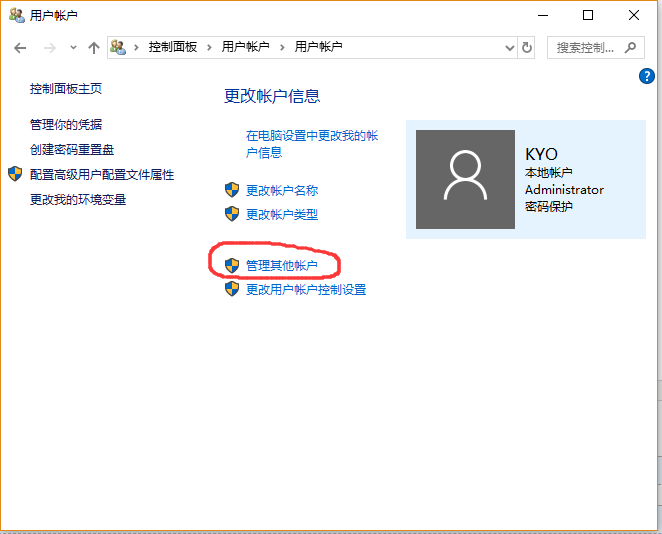Open 更改我的环境变量 link
Viewport: 662px width, 534px height.
point(78,199)
